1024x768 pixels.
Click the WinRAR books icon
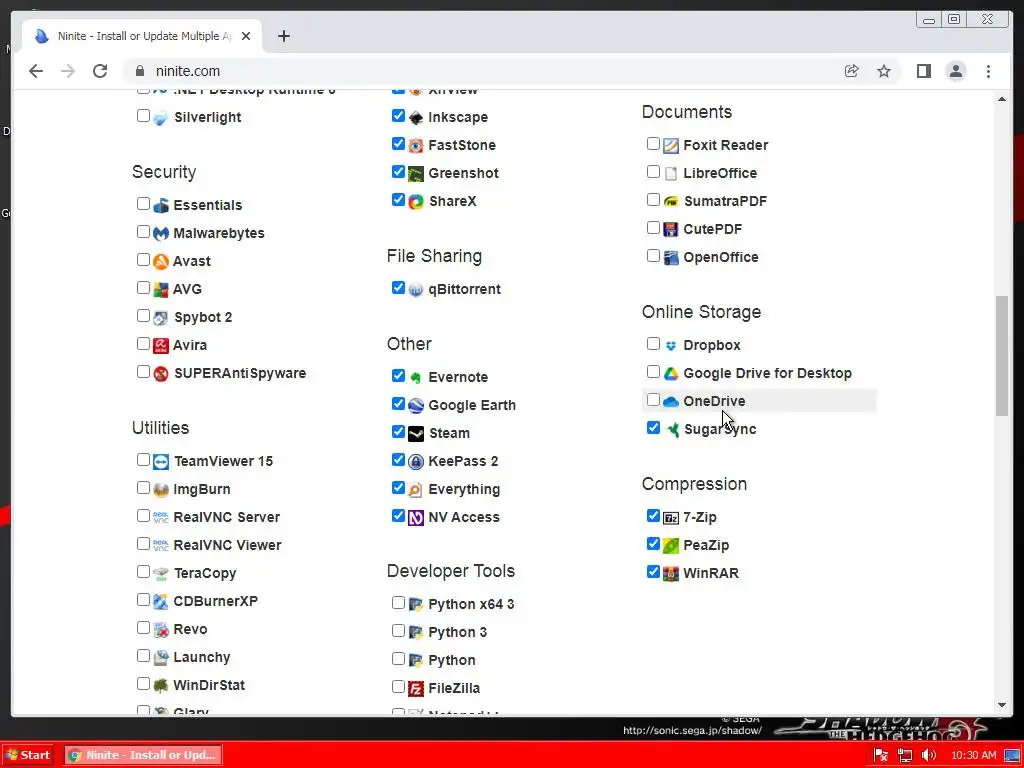click(x=671, y=574)
